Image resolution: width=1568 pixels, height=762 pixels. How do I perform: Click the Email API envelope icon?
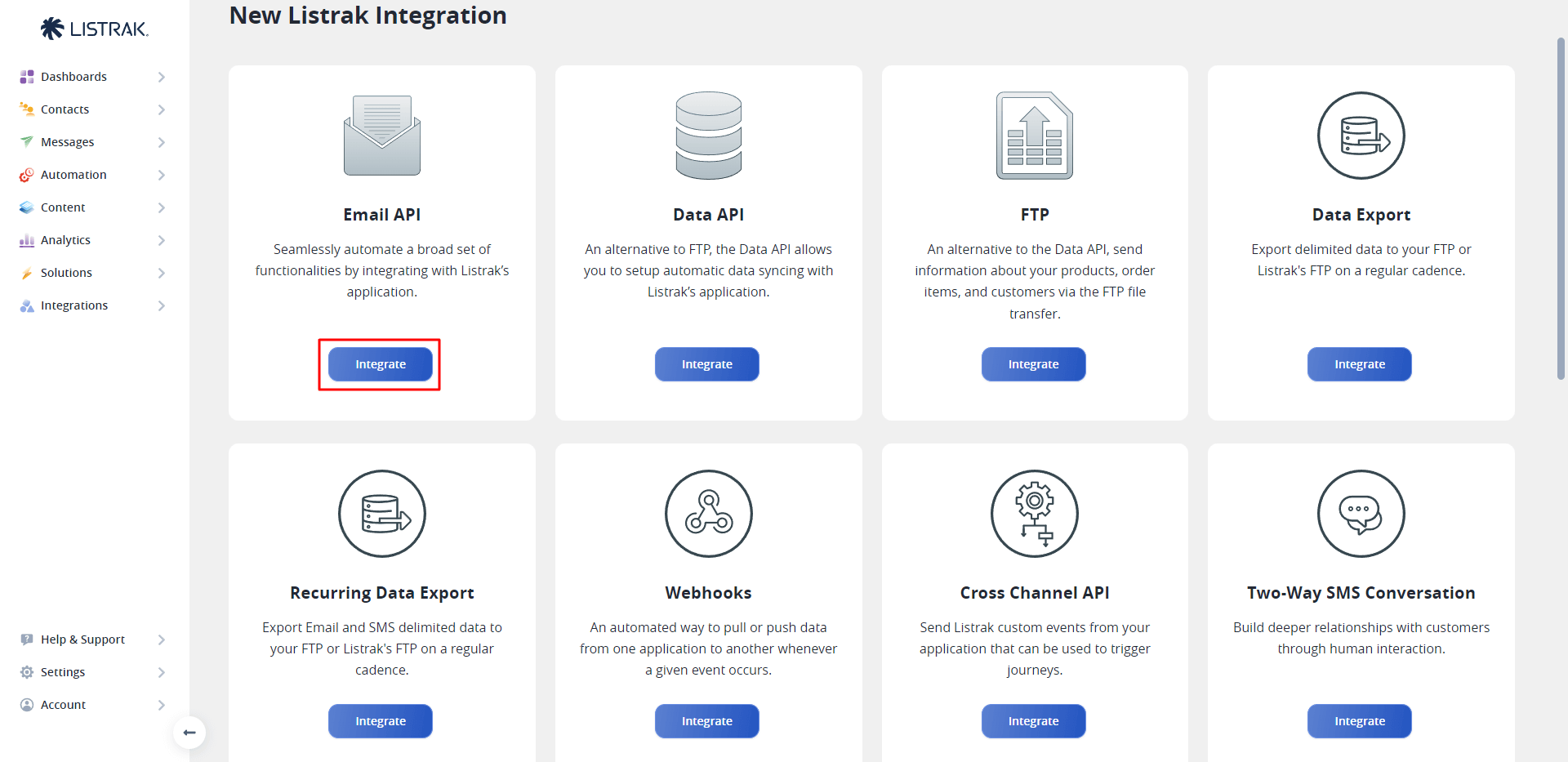point(381,136)
